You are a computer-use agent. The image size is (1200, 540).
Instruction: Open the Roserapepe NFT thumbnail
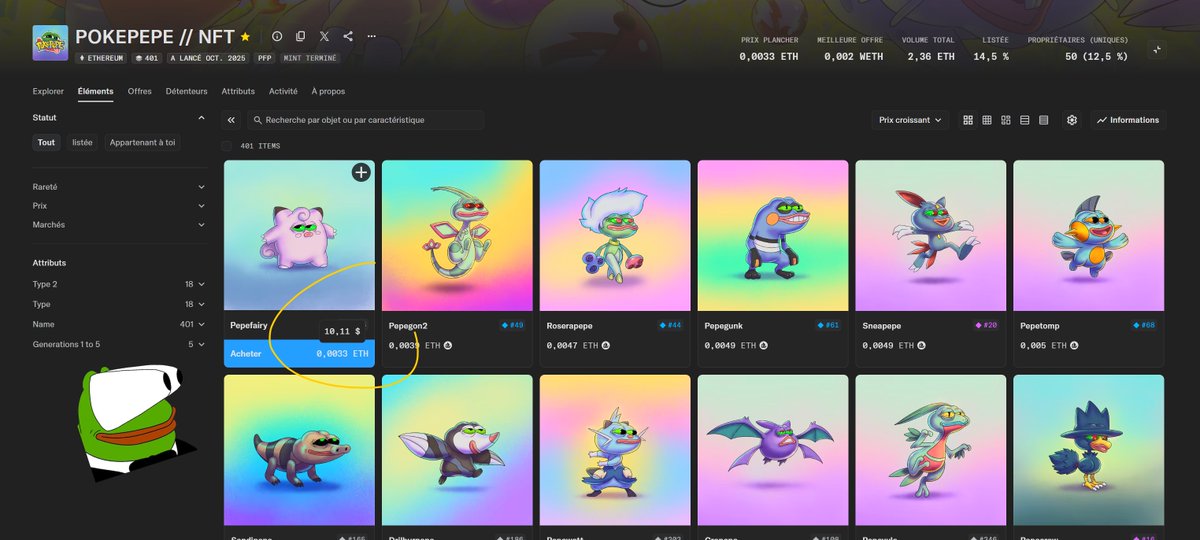(x=615, y=235)
